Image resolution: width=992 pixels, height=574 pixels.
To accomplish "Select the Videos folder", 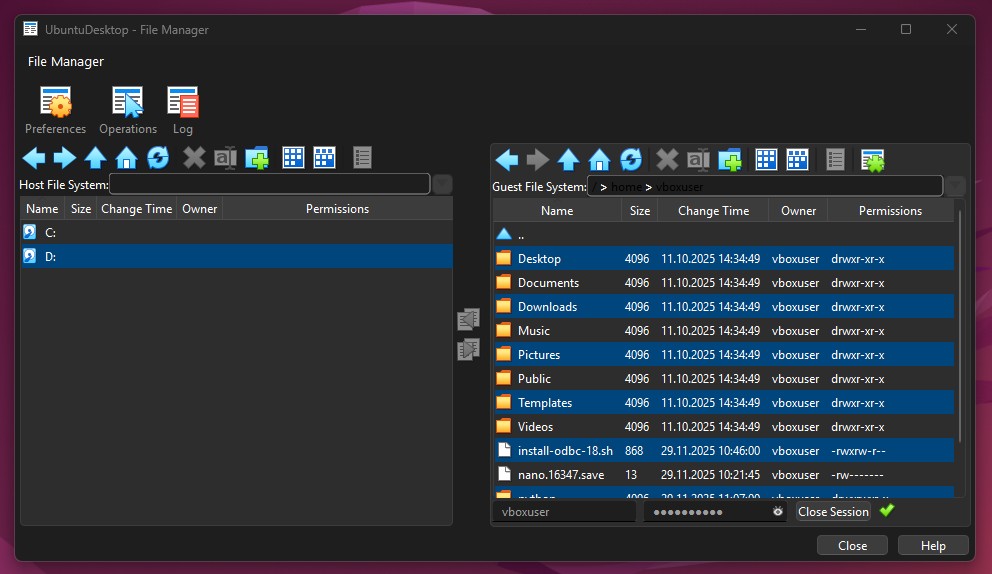I will click(724, 427).
